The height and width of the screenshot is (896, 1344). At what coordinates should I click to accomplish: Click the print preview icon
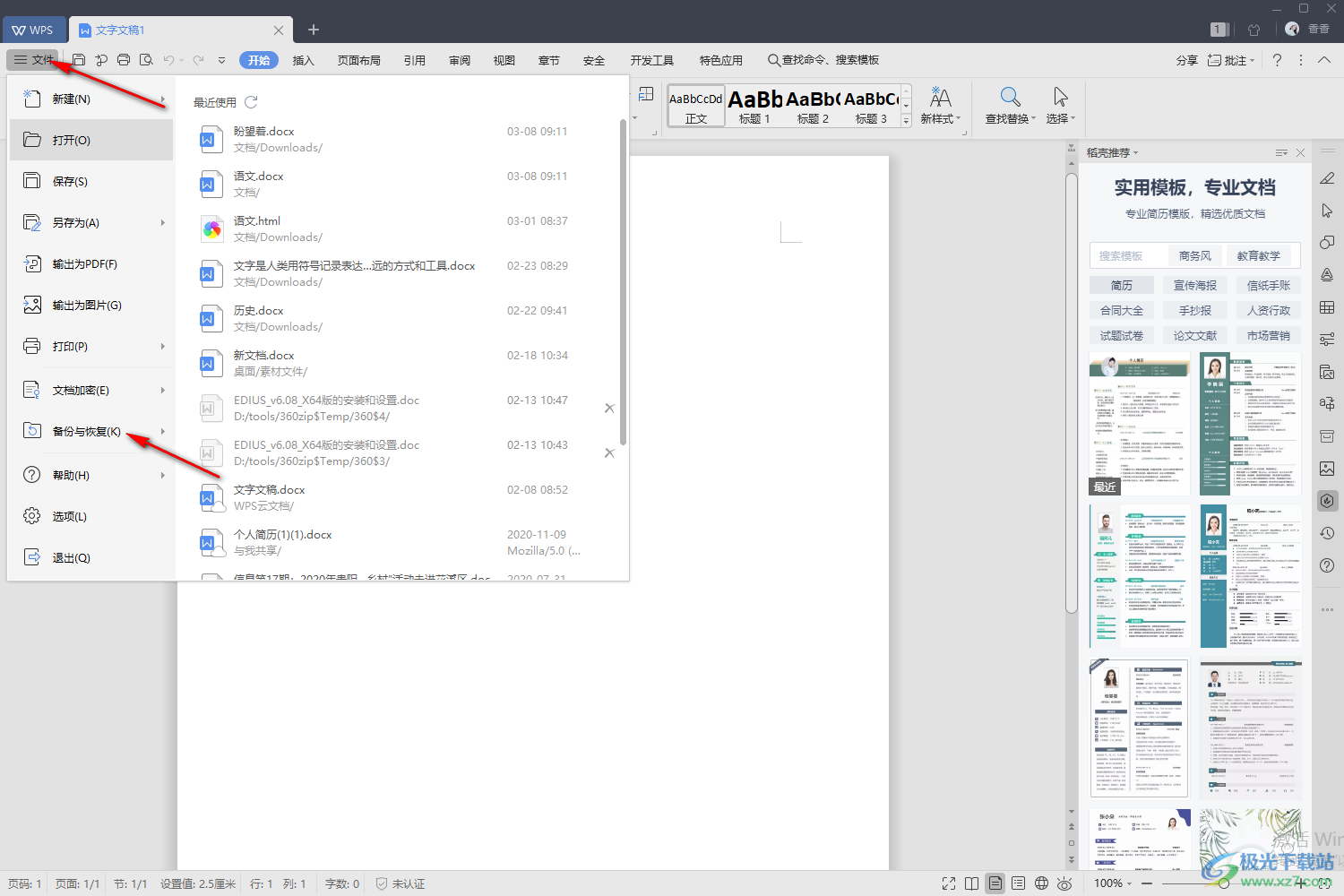pos(146,60)
